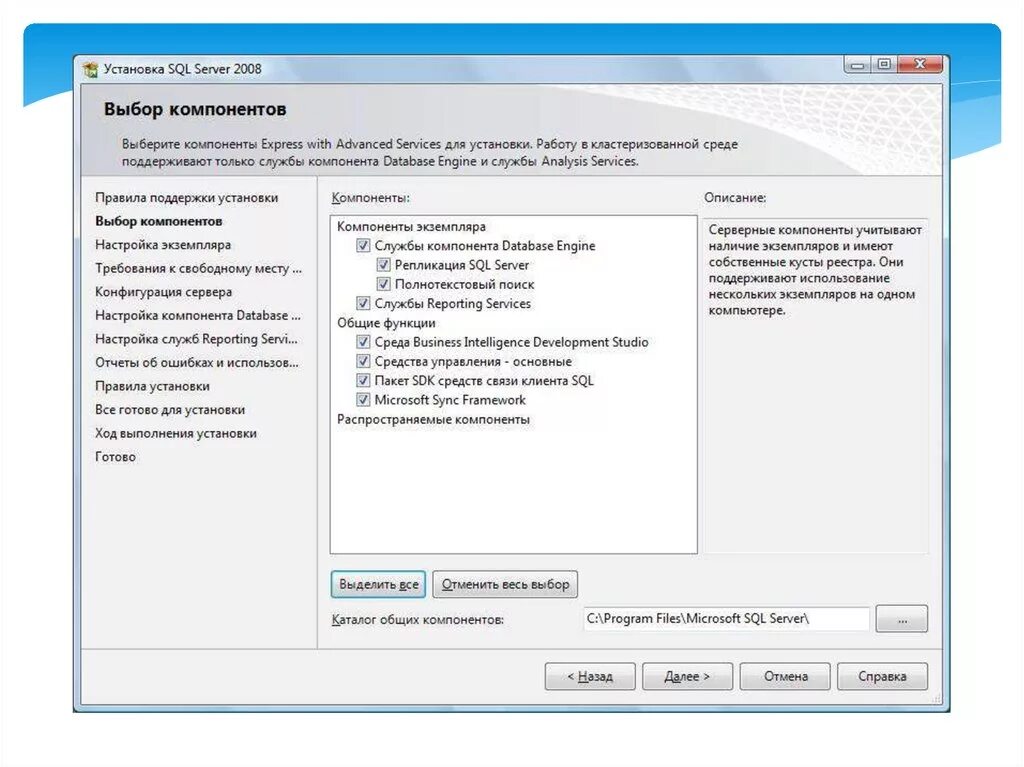The image size is (1024, 767).
Task: Select Требования к свободному месту step
Action: (x=199, y=268)
